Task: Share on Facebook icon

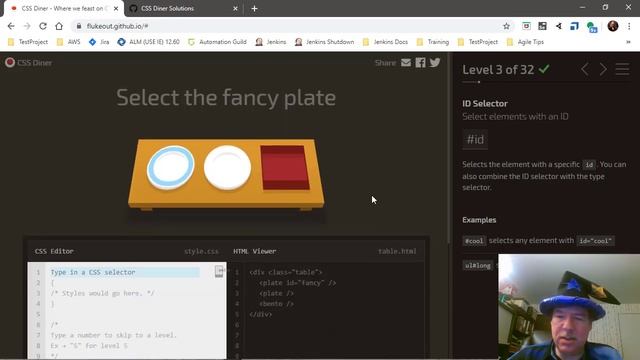Action: click(x=420, y=62)
